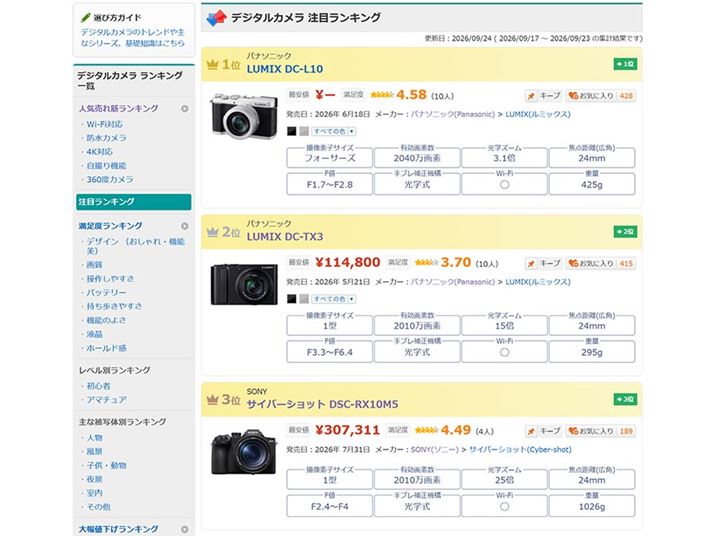The height and width of the screenshot is (536, 715).
Task: Open the 持ち歩きやすさ satisfaction ranking
Action: pyautogui.click(x=114, y=306)
